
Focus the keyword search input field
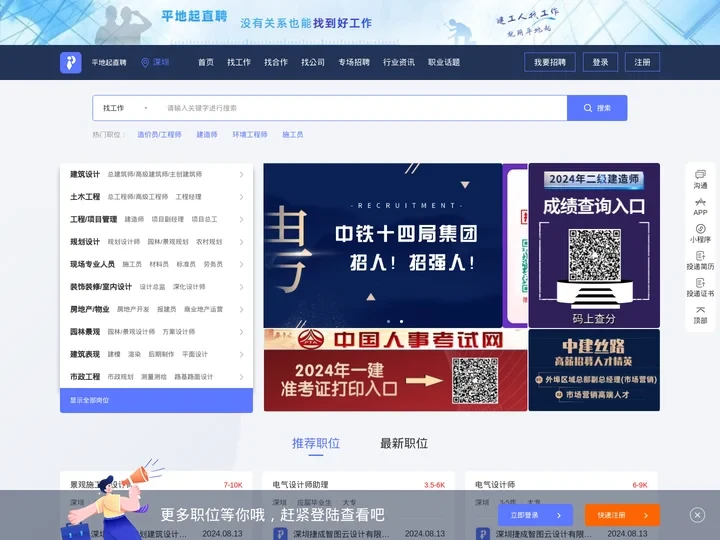(363, 108)
